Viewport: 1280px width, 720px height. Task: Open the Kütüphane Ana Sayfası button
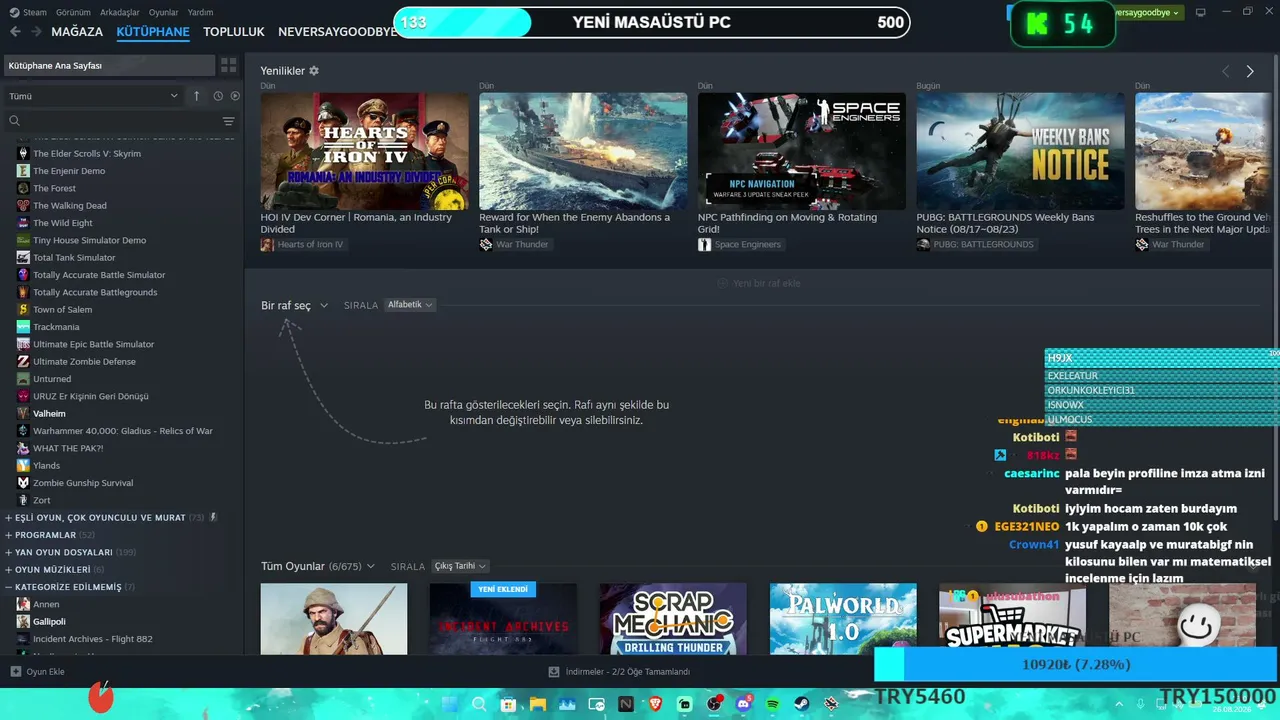coord(108,65)
